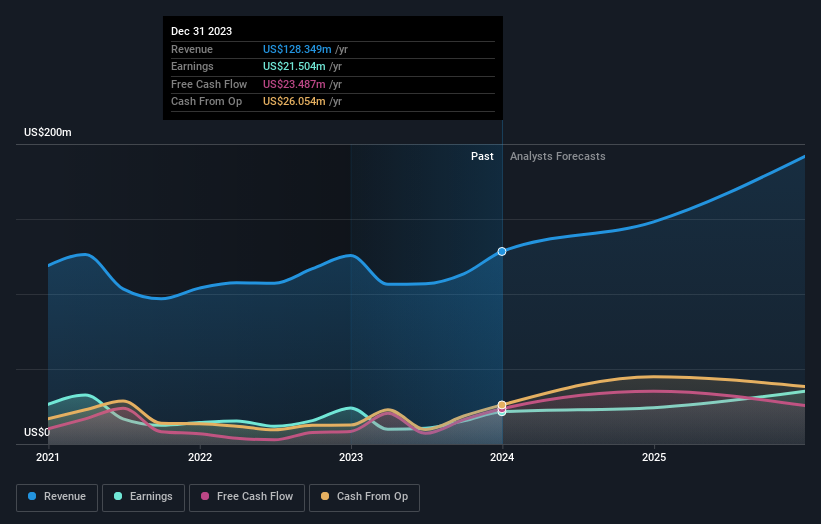The height and width of the screenshot is (524, 821).
Task: Click the 2023 x-axis label
Action: (351, 458)
